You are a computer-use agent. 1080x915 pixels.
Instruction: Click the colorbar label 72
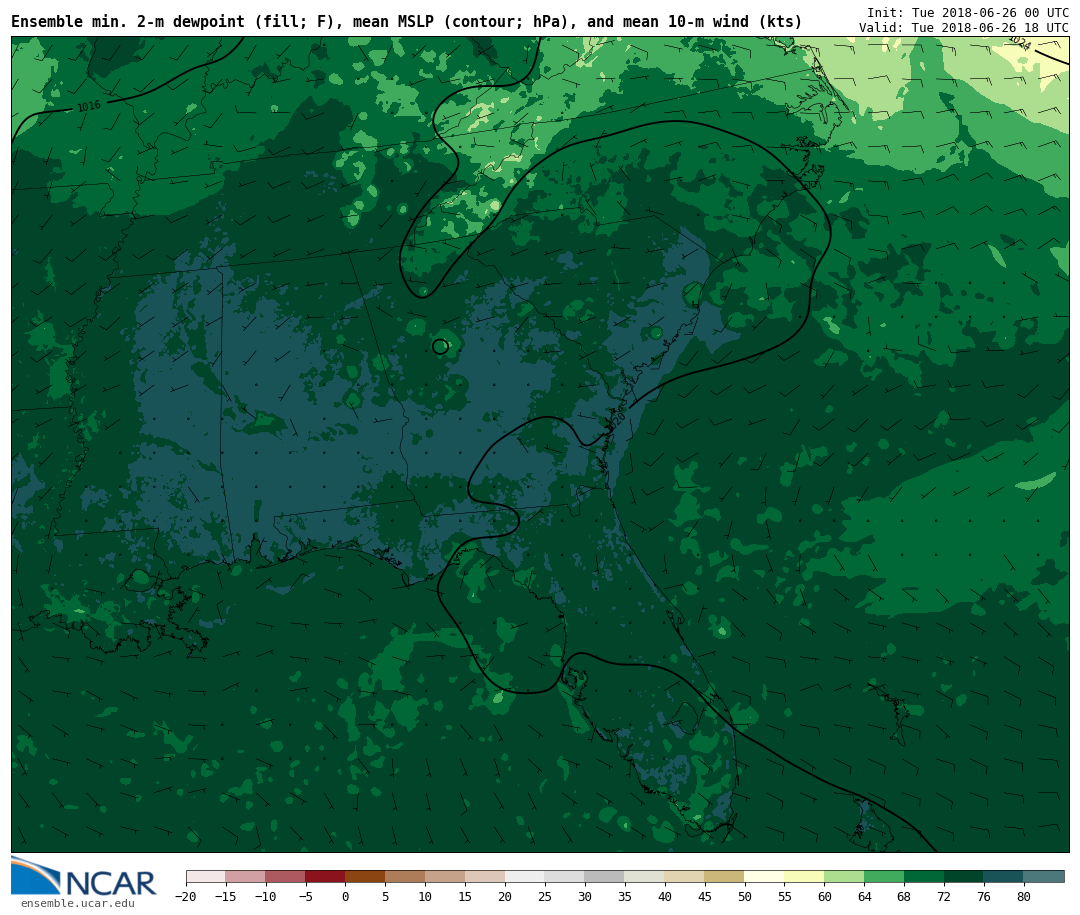tap(944, 896)
